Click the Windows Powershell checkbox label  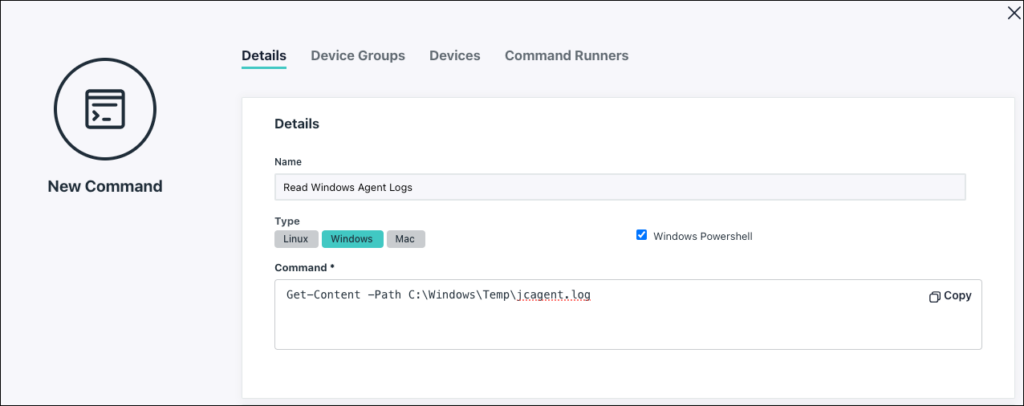click(x=703, y=236)
